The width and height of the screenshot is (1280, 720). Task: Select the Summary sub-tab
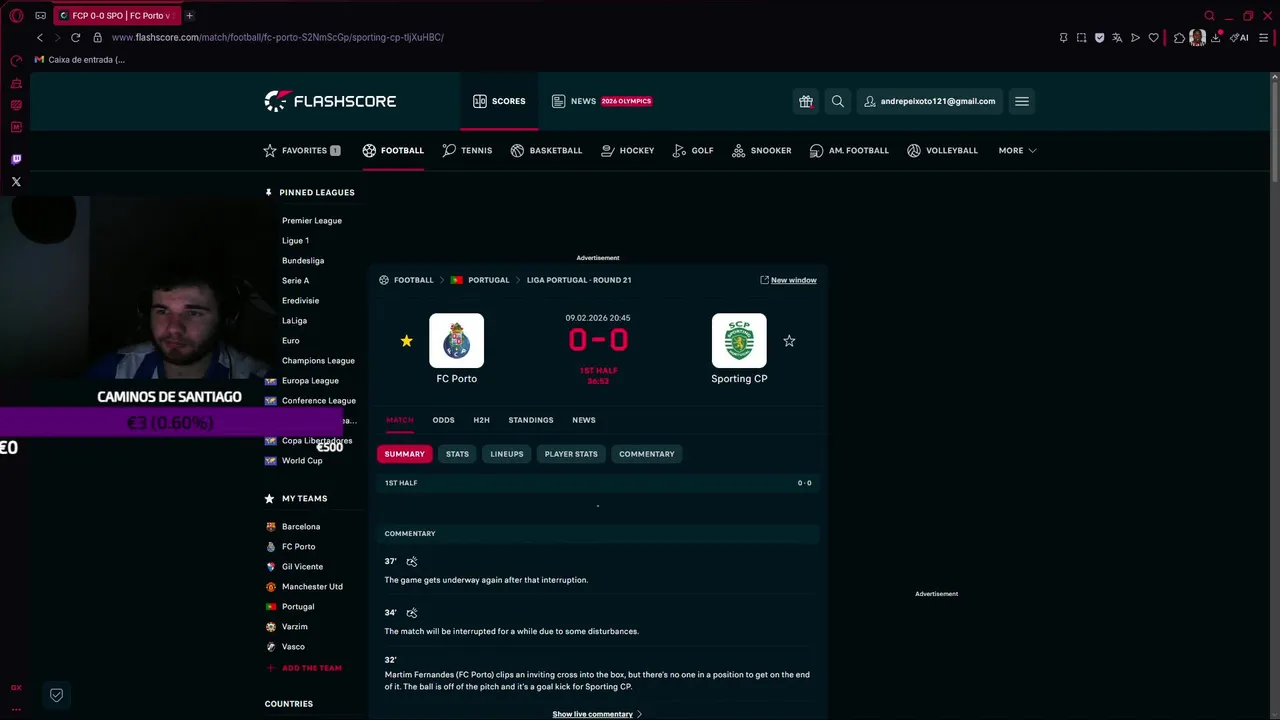click(404, 454)
